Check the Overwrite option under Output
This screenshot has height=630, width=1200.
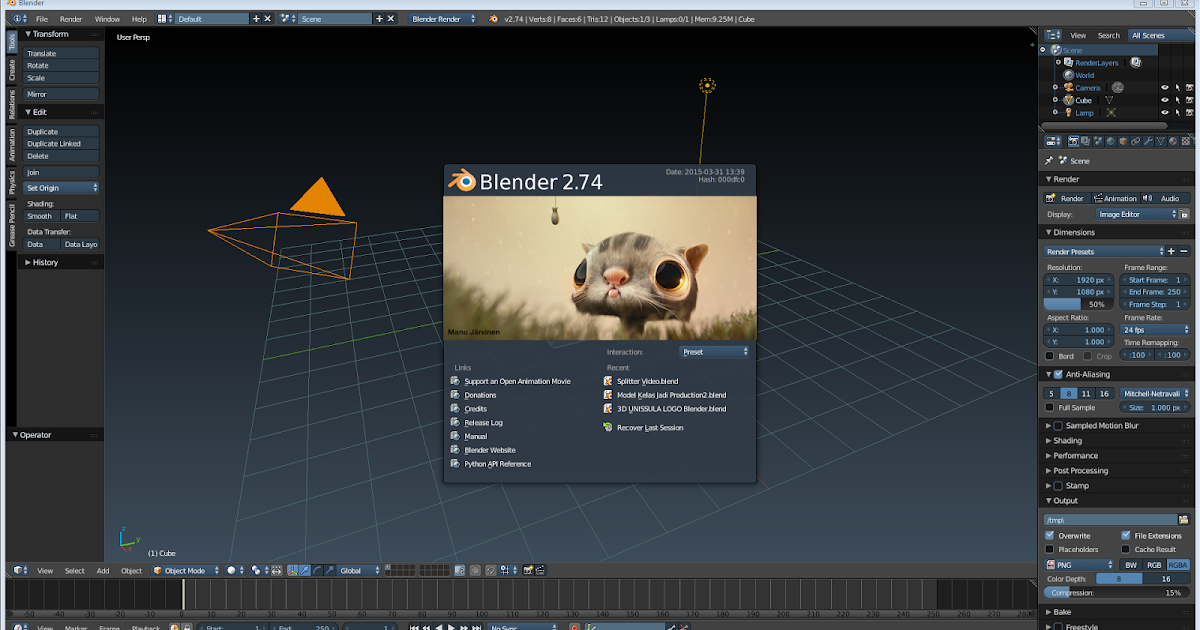coord(1050,535)
